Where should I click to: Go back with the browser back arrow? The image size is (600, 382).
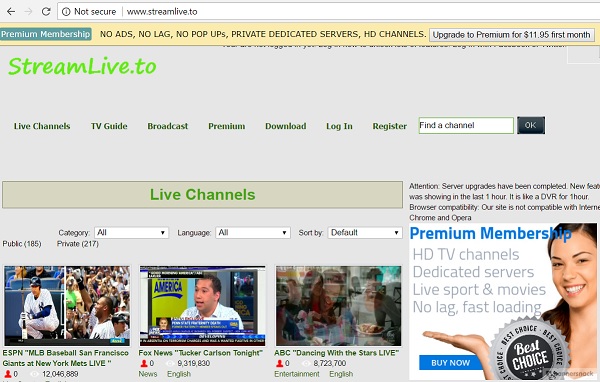[x=11, y=11]
